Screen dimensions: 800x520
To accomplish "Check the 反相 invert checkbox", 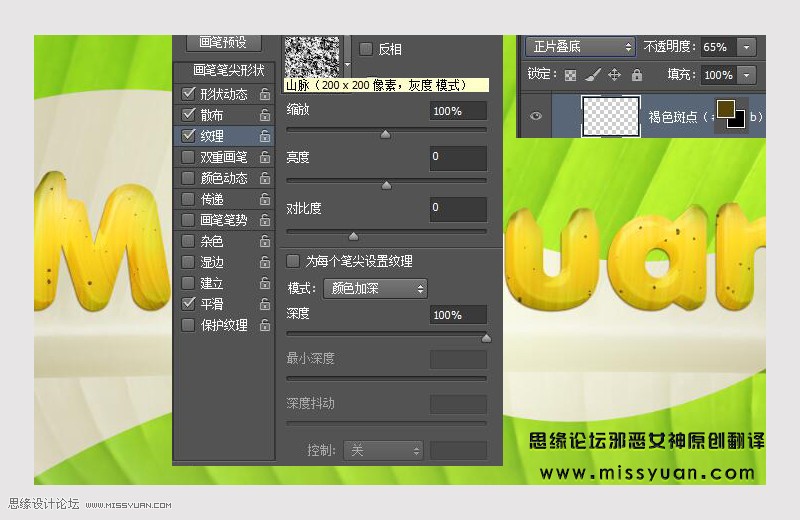I will tap(366, 49).
